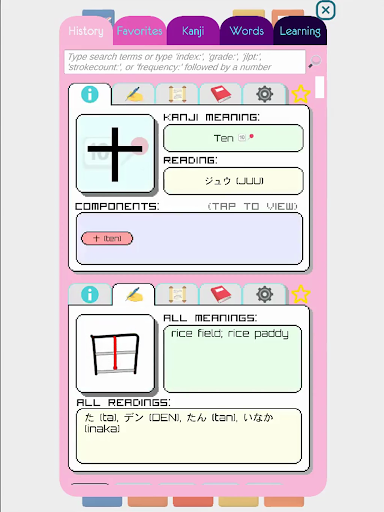The width and height of the screenshot is (384, 512).
Task: View the ten component chip
Action: (x=107, y=238)
